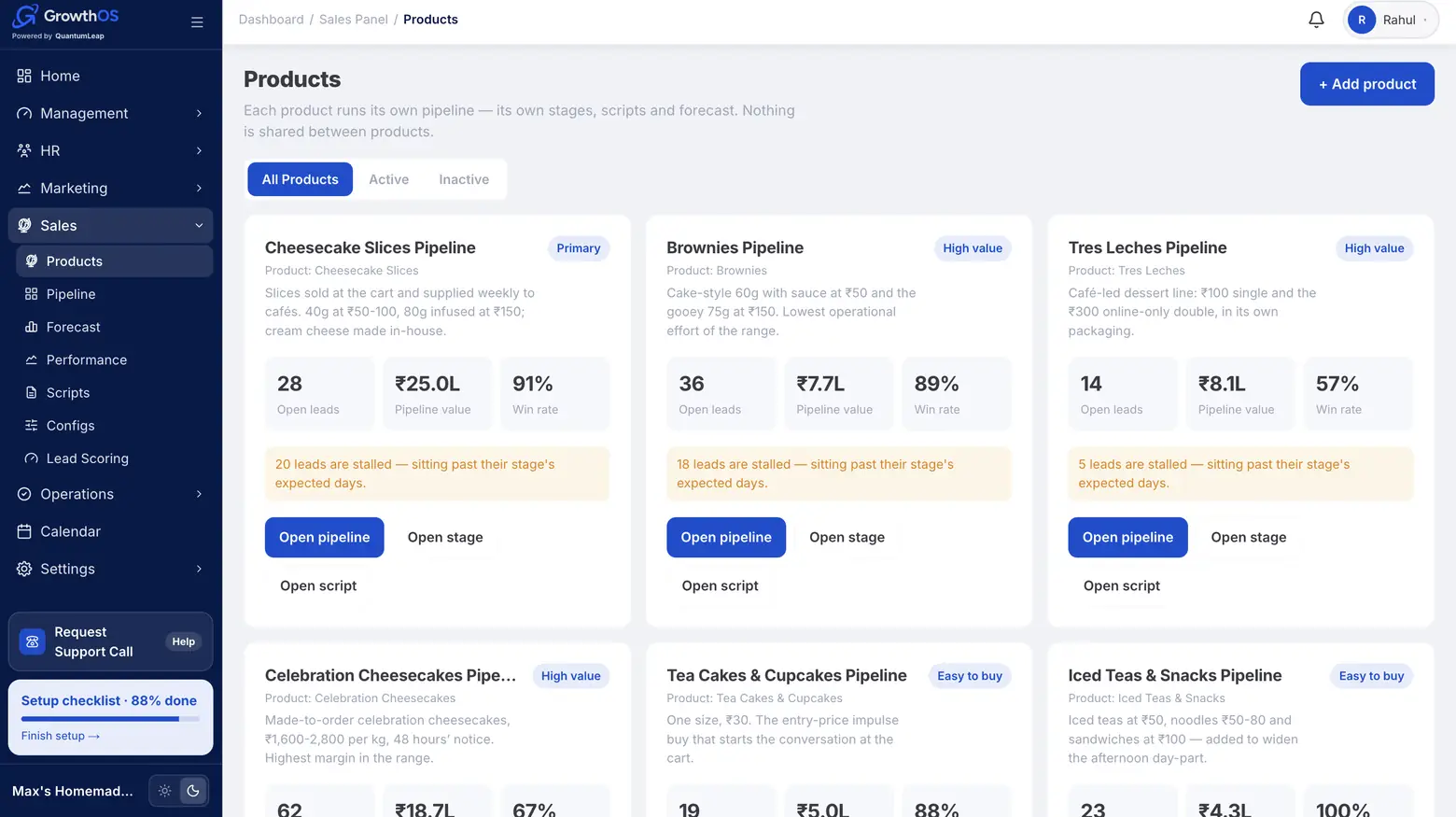Select the All Products tab
Image resolution: width=1456 pixels, height=817 pixels.
(300, 179)
